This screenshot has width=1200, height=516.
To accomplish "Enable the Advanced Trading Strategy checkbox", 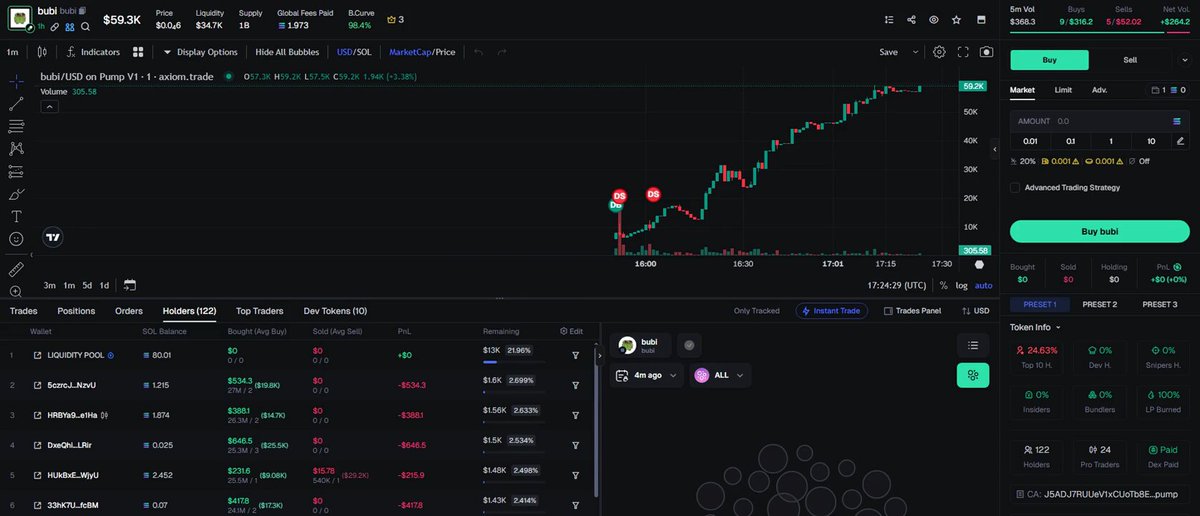I will pyautogui.click(x=1015, y=187).
